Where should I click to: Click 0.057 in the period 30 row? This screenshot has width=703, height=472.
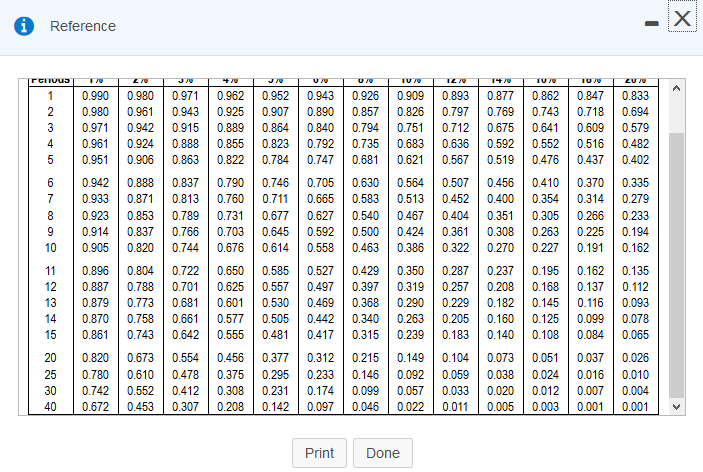pos(410,391)
